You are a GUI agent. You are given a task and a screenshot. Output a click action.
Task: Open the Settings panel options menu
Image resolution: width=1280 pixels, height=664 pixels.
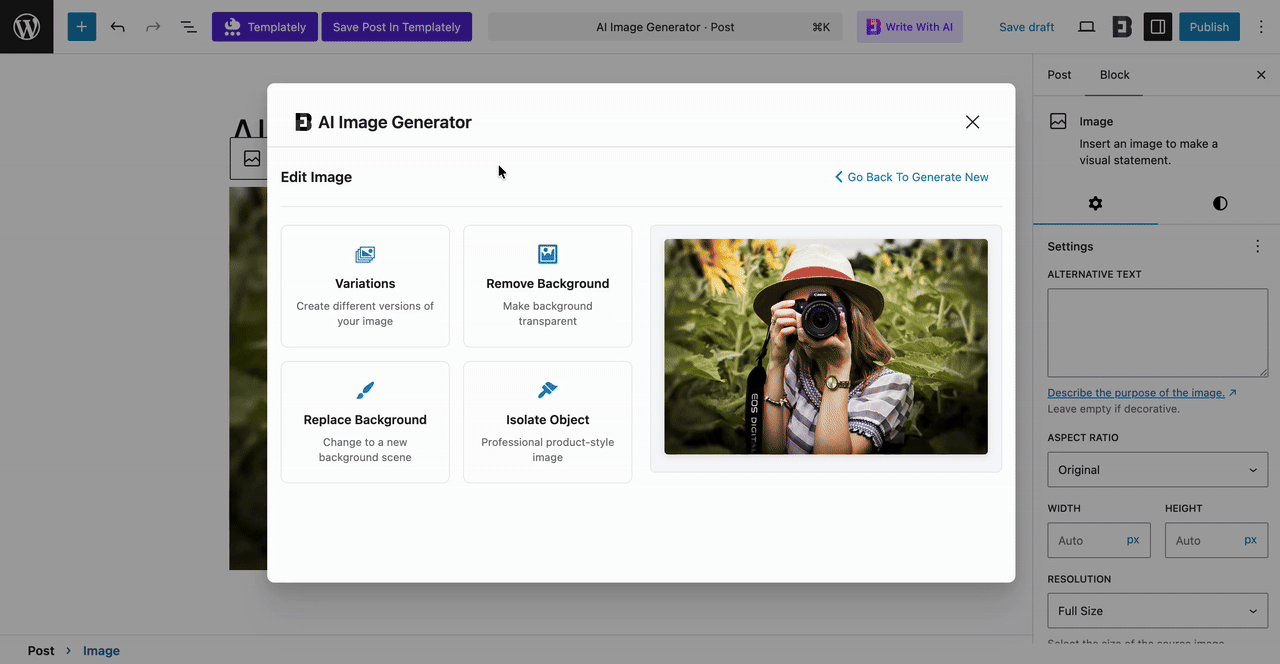[x=1258, y=246]
